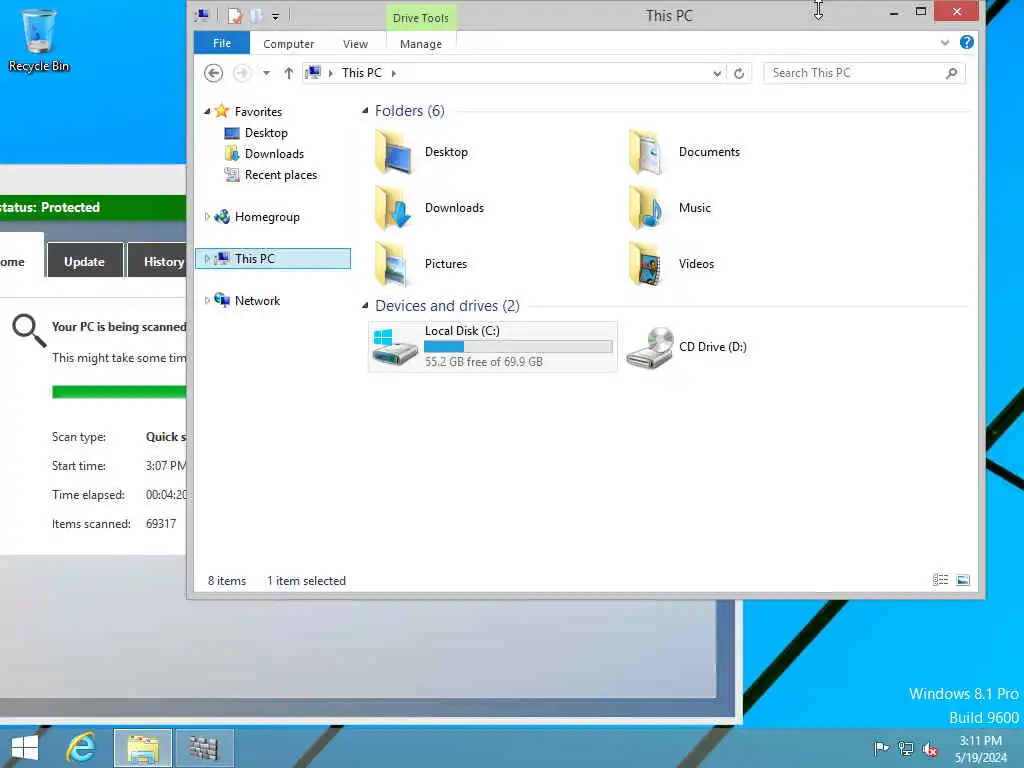The image size is (1024, 768).
Task: Switch to Details view icon in status bar
Action: (x=940, y=580)
